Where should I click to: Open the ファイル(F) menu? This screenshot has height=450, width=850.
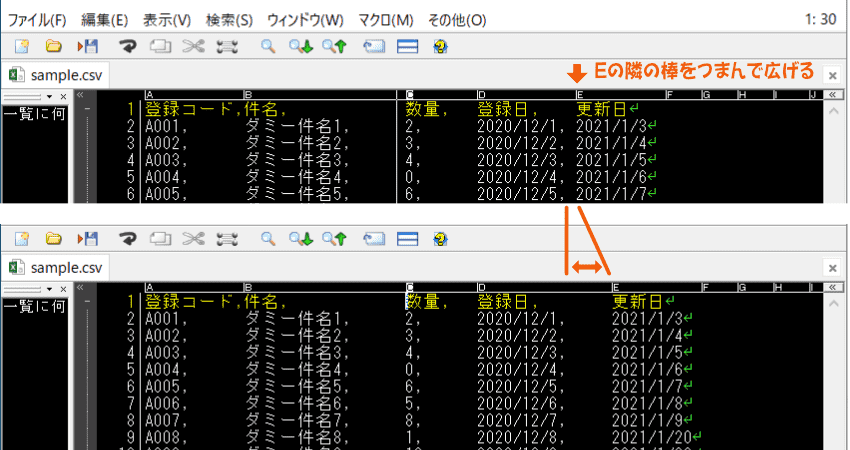click(37, 20)
